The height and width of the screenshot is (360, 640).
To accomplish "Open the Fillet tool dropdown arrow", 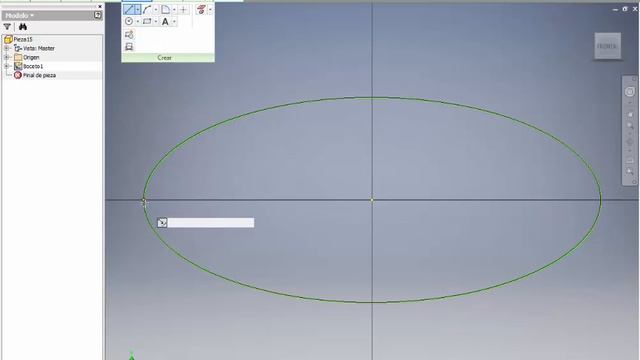I will [x=174, y=9].
